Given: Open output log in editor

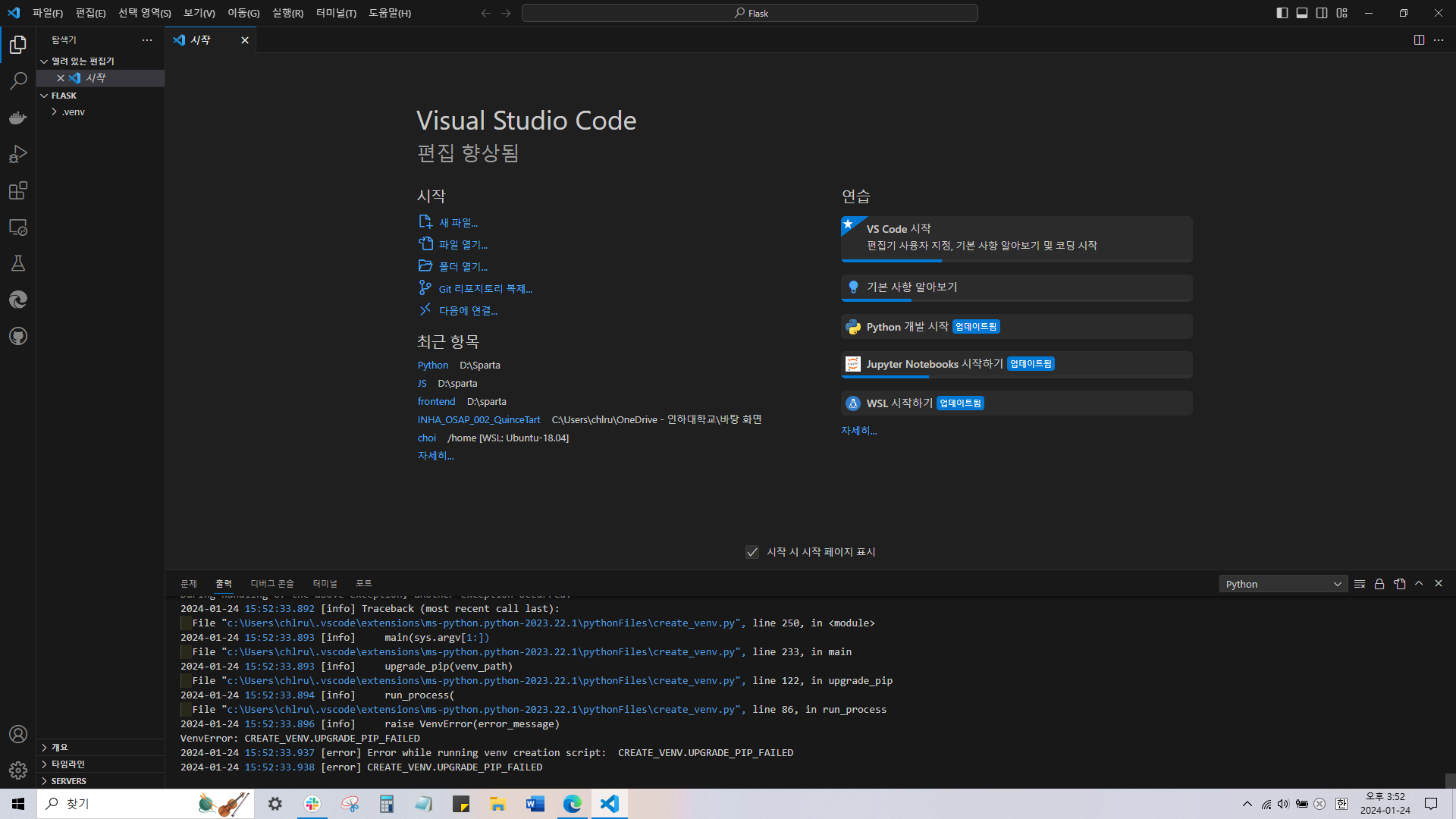Looking at the screenshot, I should coord(1399,584).
